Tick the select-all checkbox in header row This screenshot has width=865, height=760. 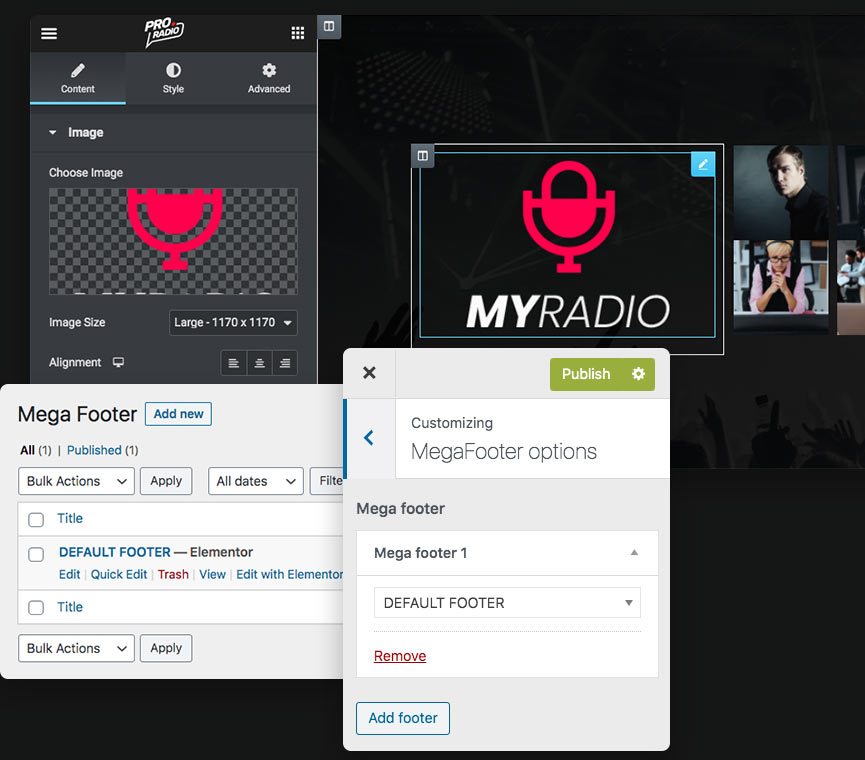(x=36, y=520)
